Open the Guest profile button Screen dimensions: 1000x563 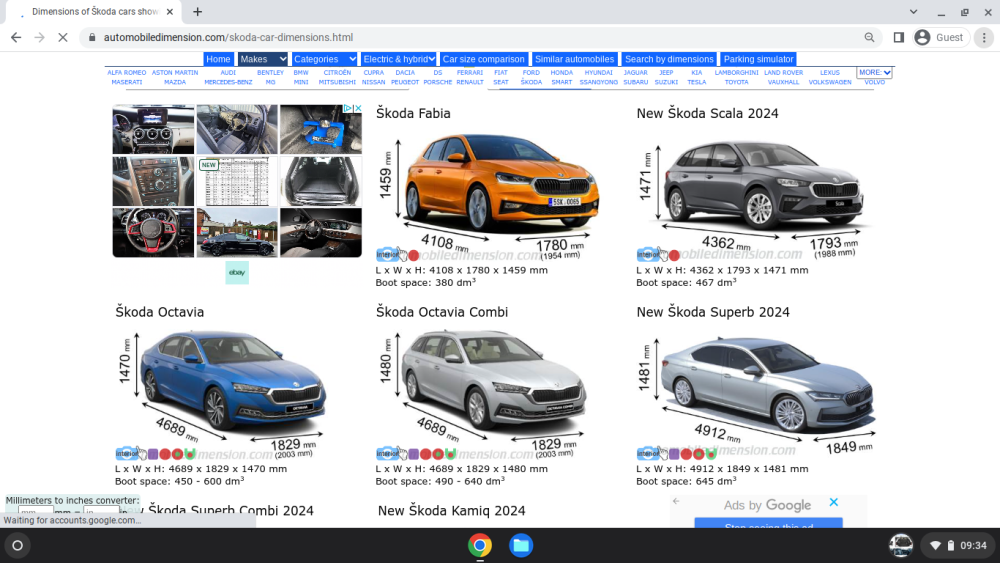click(x=941, y=38)
